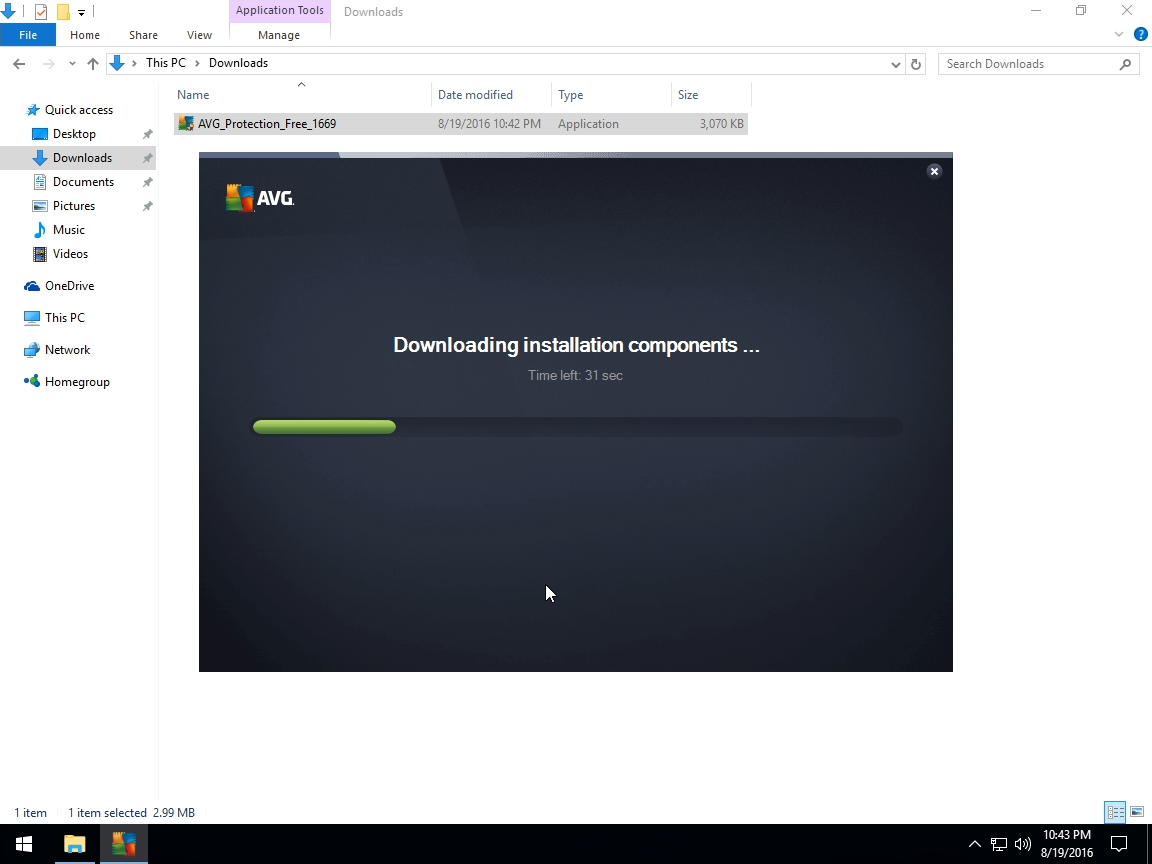The width and height of the screenshot is (1152, 864).
Task: Switch to the Home ribbon tab
Action: [84, 35]
